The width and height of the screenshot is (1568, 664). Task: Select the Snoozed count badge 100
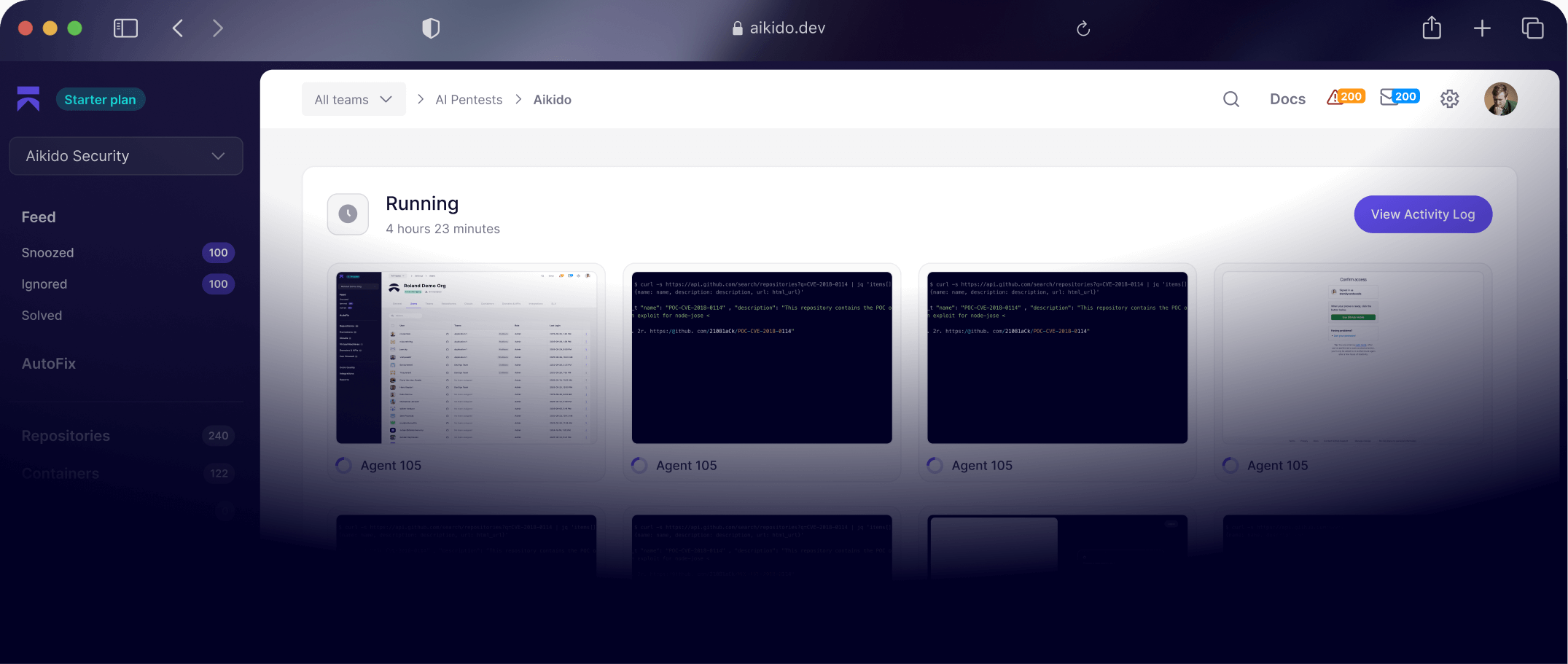(218, 253)
